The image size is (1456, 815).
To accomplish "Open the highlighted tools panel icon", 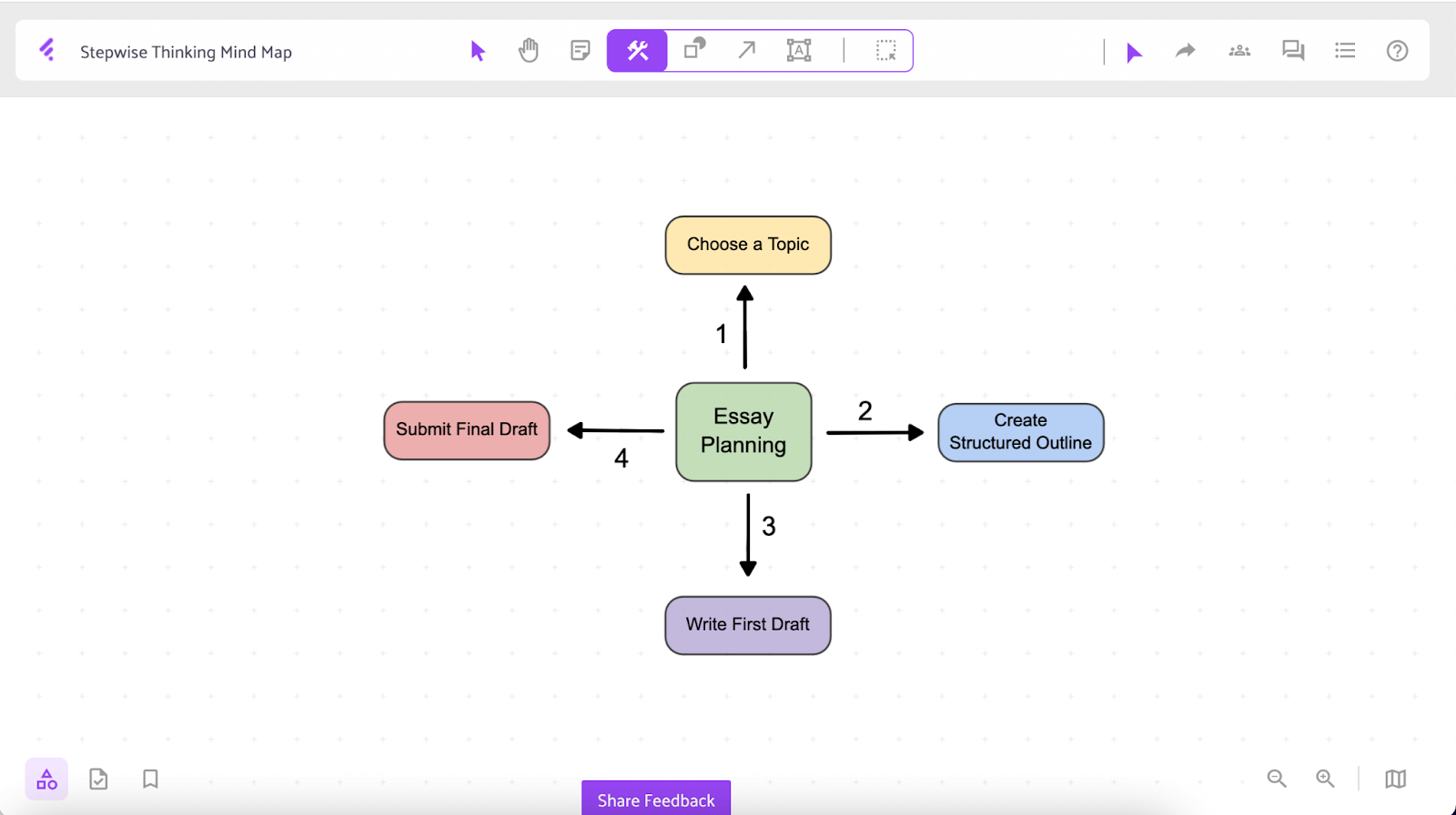I will (637, 51).
